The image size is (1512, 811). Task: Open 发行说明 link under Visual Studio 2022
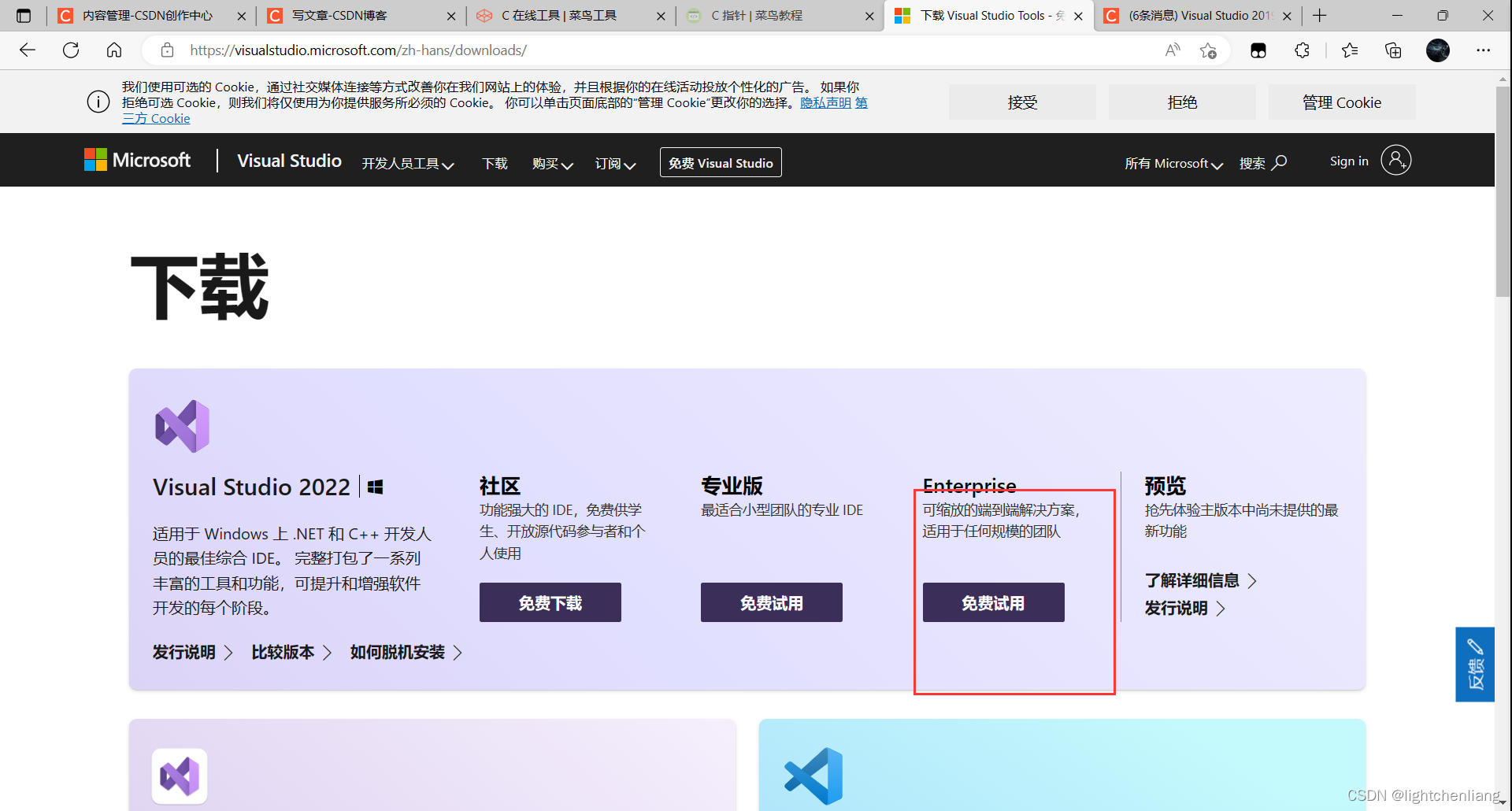[192, 652]
